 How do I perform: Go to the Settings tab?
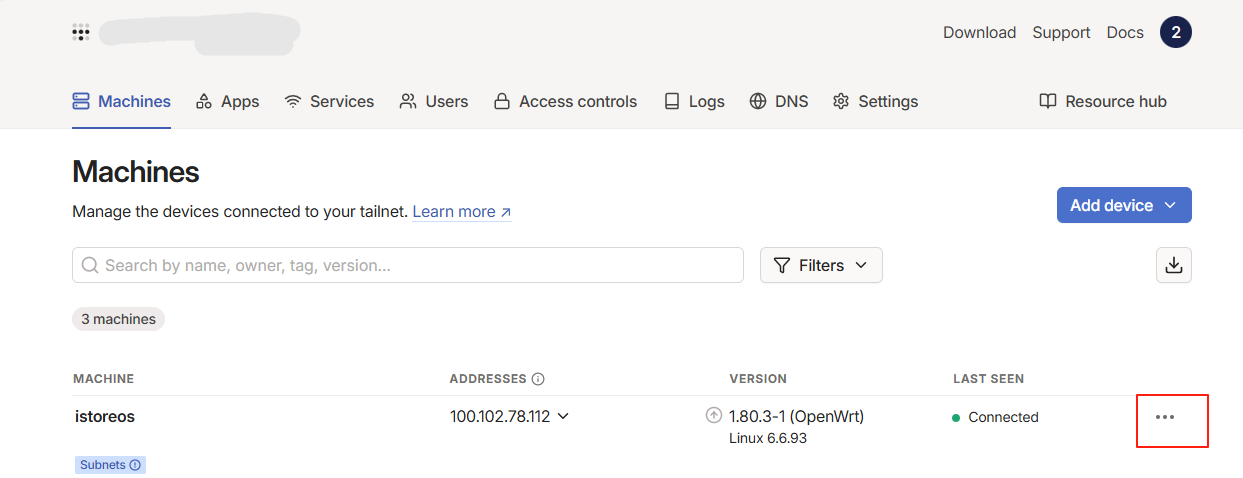(875, 101)
